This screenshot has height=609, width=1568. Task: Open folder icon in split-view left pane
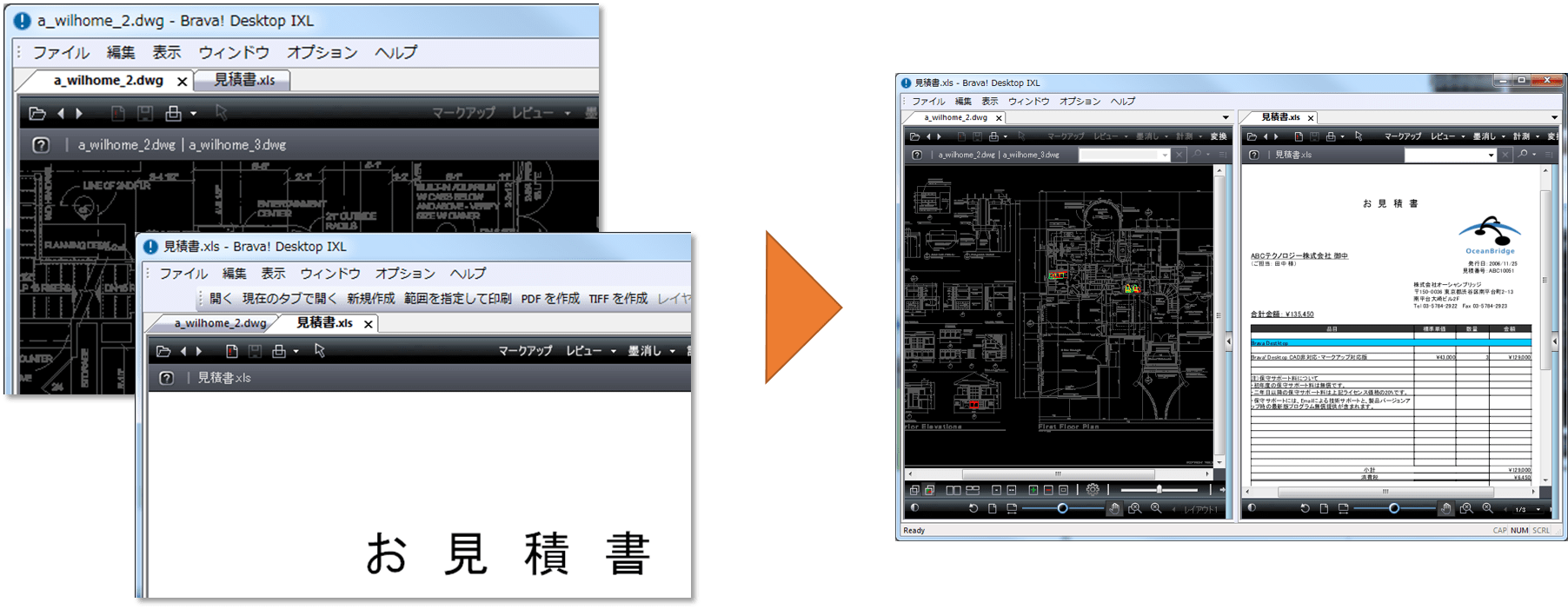tap(914, 136)
